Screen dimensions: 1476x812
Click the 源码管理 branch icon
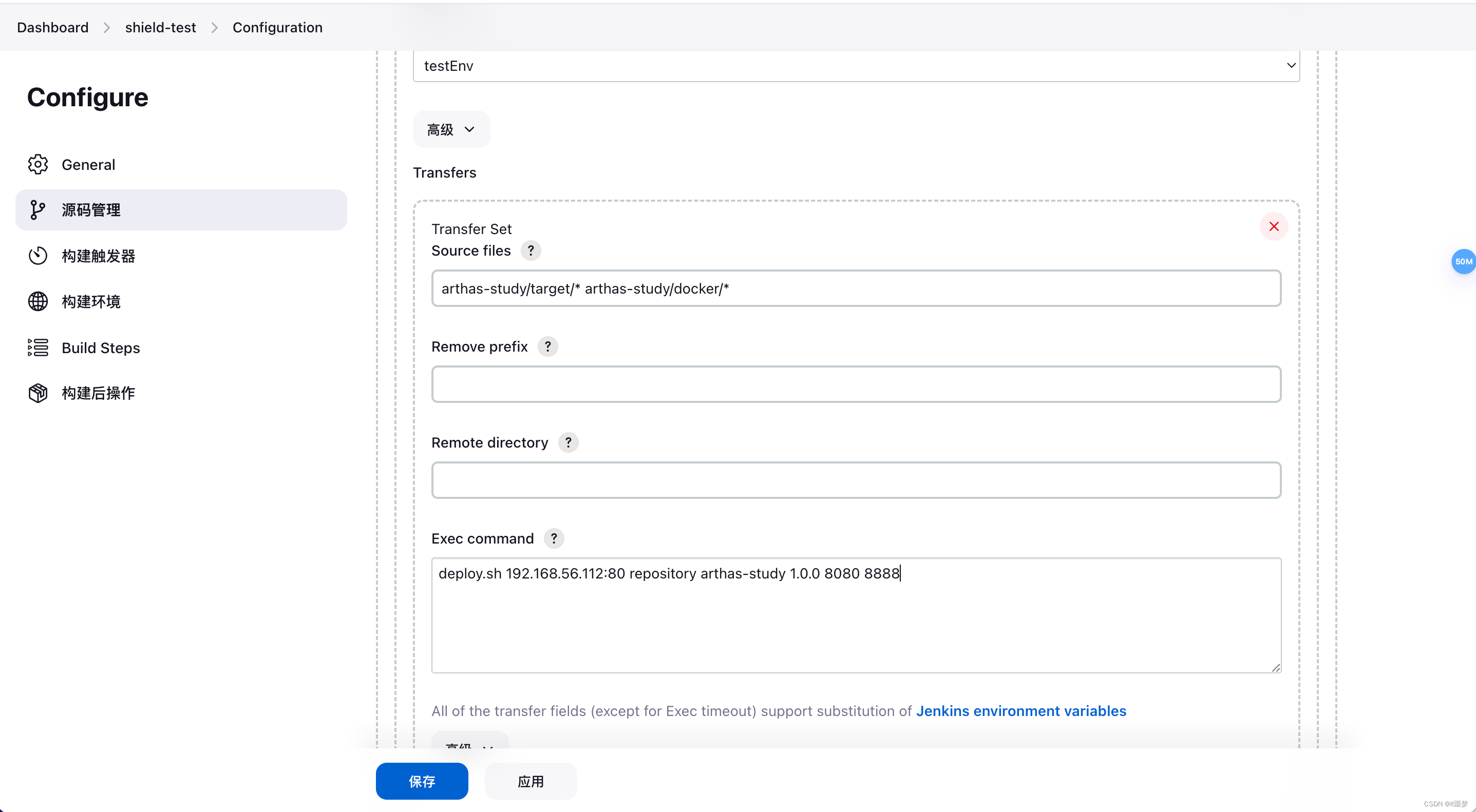click(x=38, y=210)
